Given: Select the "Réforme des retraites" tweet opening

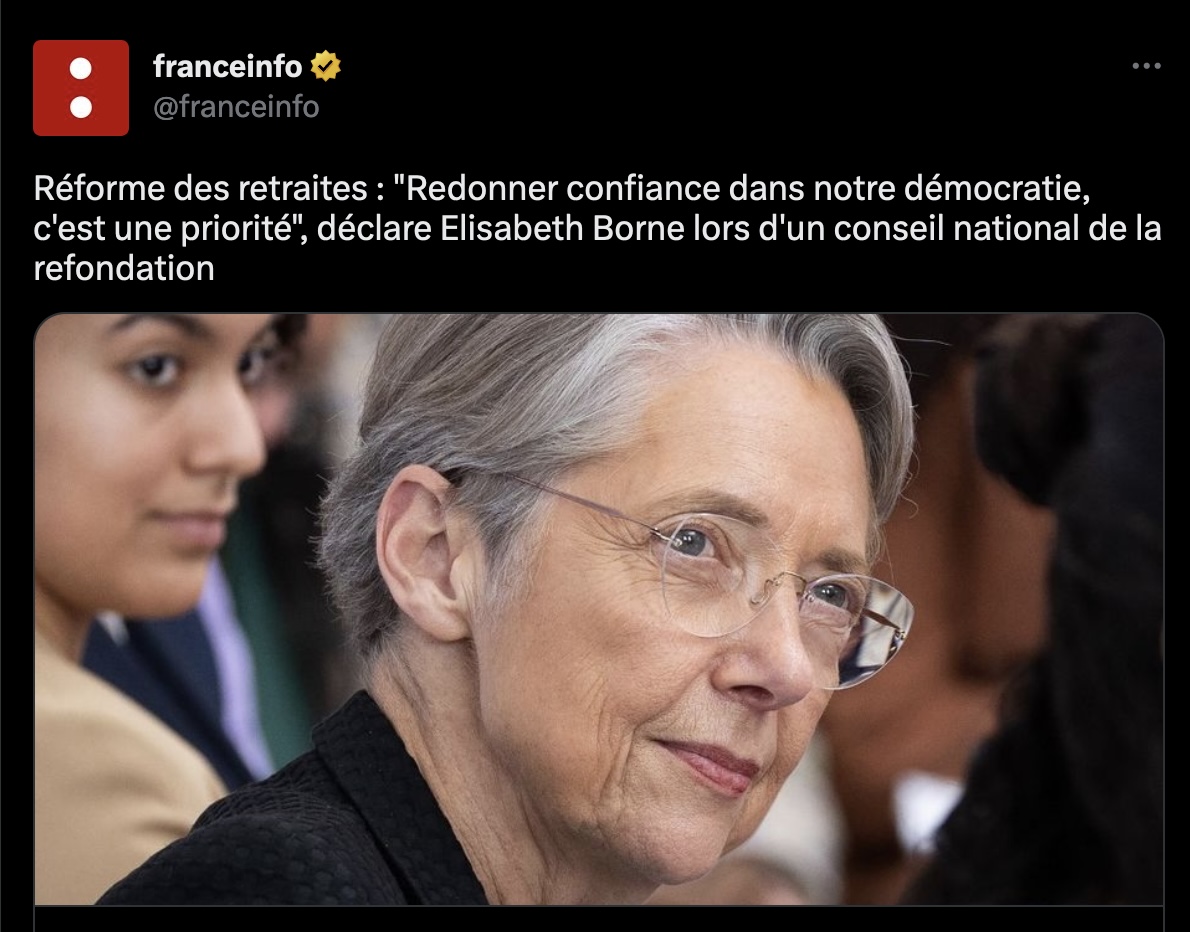Looking at the screenshot, I should pos(201,188).
